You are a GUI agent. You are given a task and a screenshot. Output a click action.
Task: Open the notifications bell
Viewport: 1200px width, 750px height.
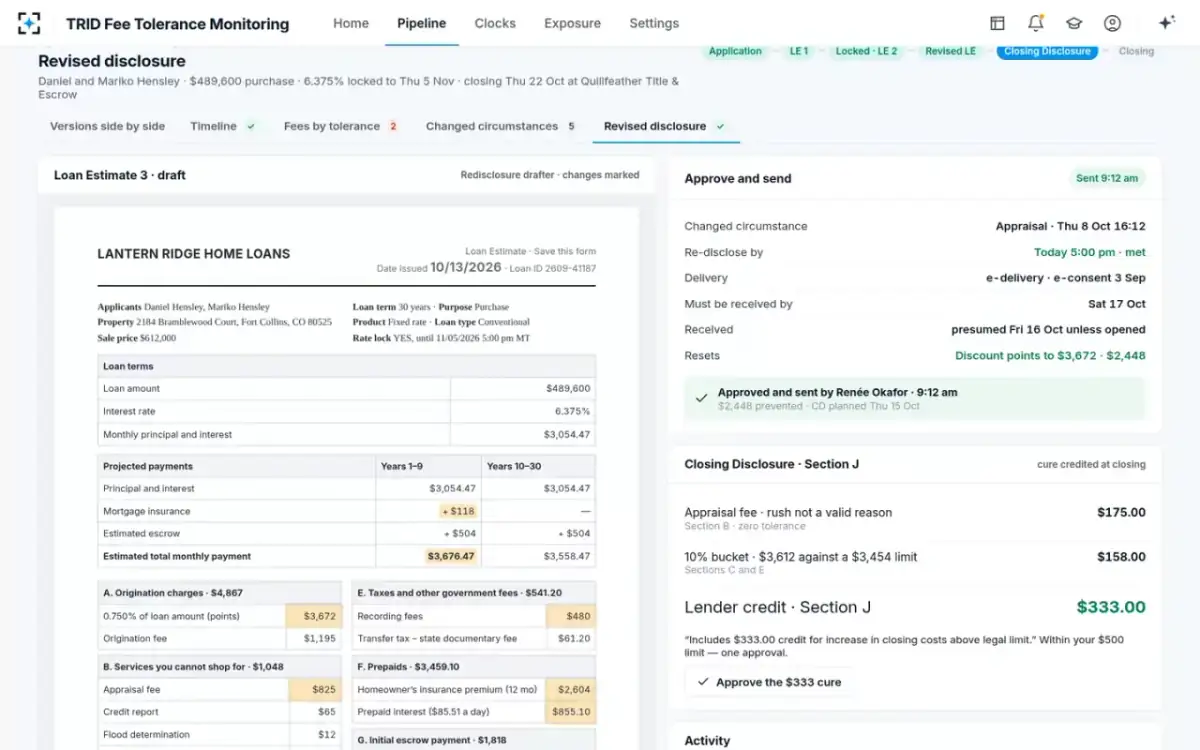tap(1035, 23)
